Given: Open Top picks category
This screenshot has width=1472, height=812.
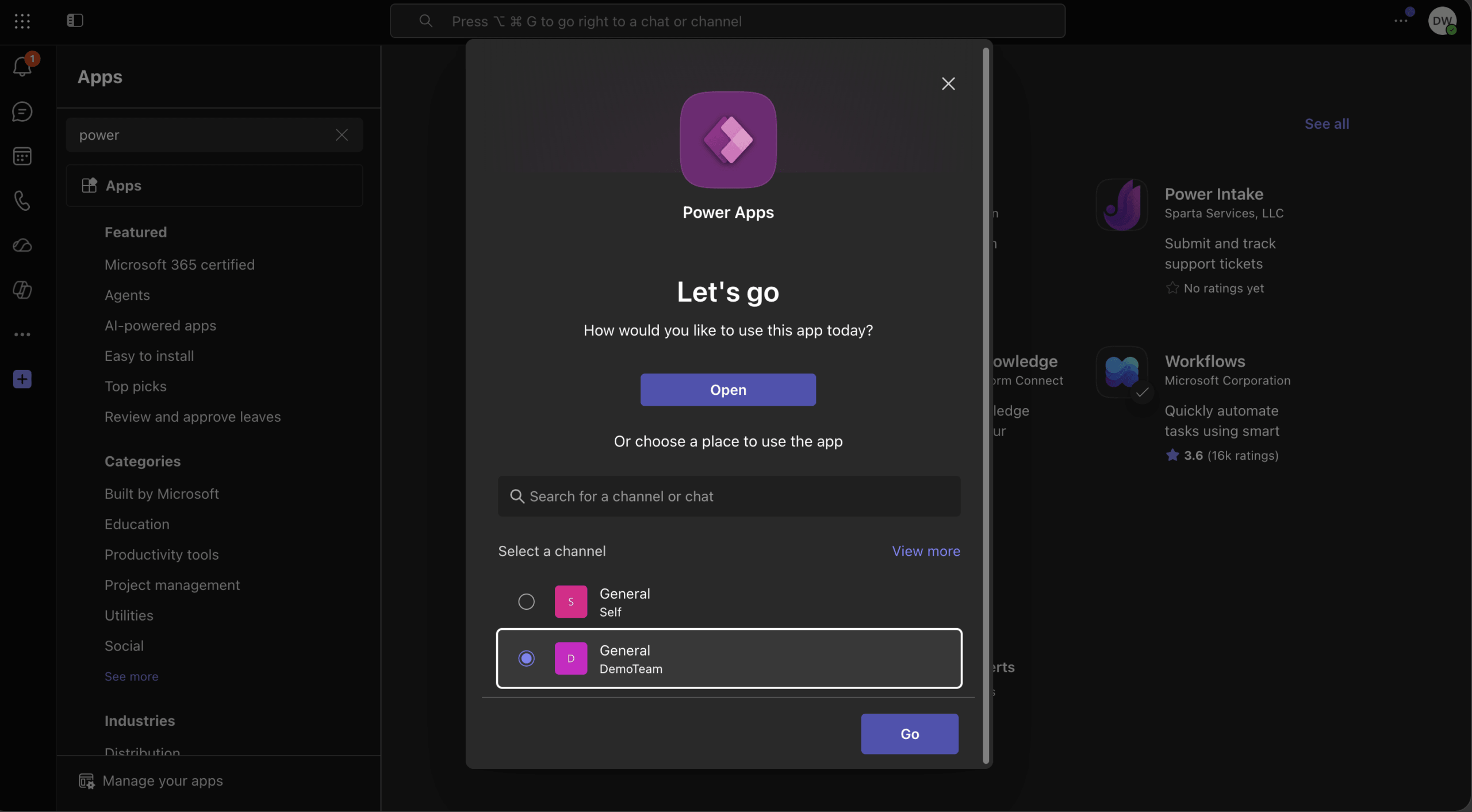Looking at the screenshot, I should [135, 387].
